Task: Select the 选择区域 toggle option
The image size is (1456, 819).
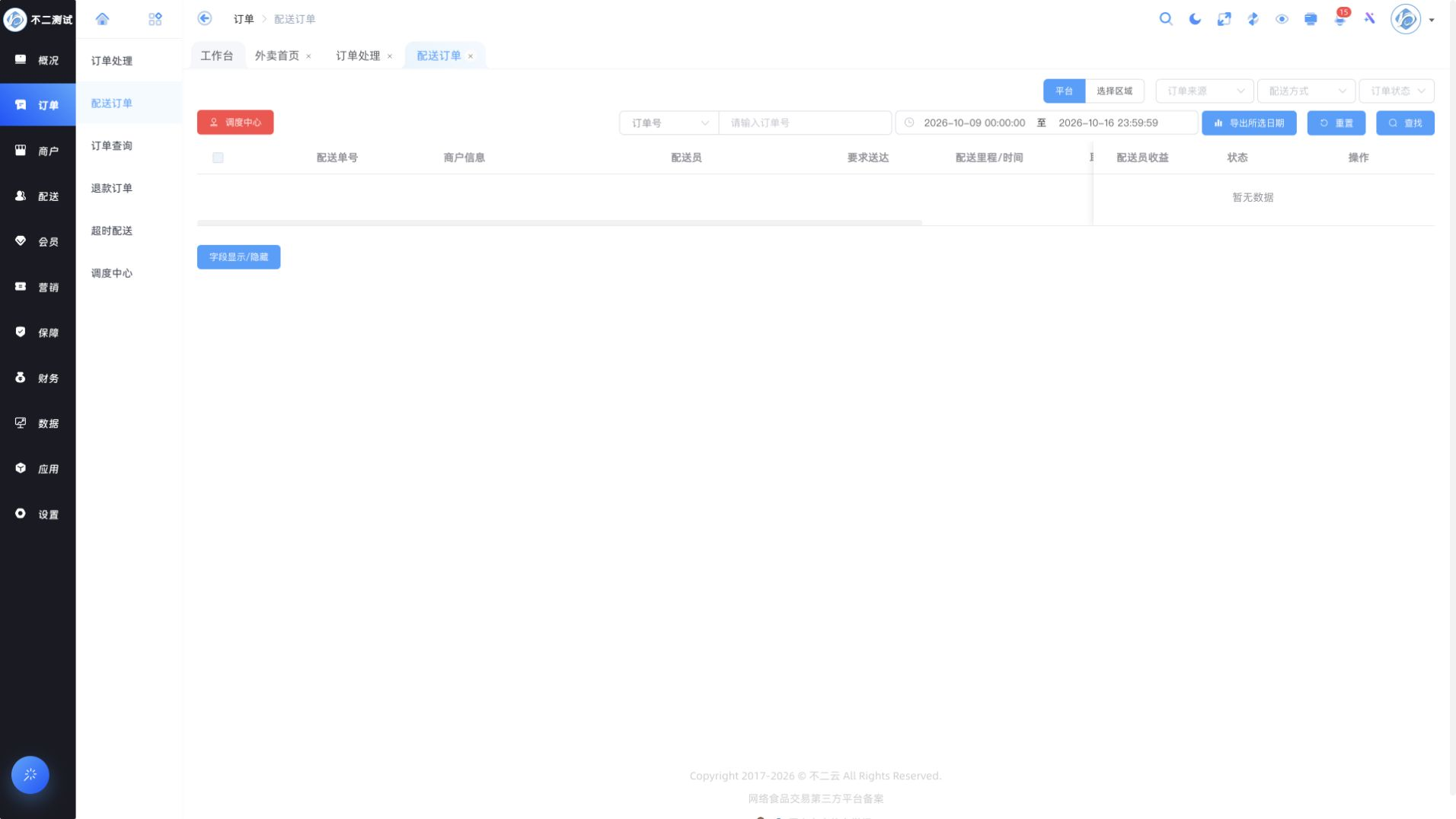Action: point(1114,91)
